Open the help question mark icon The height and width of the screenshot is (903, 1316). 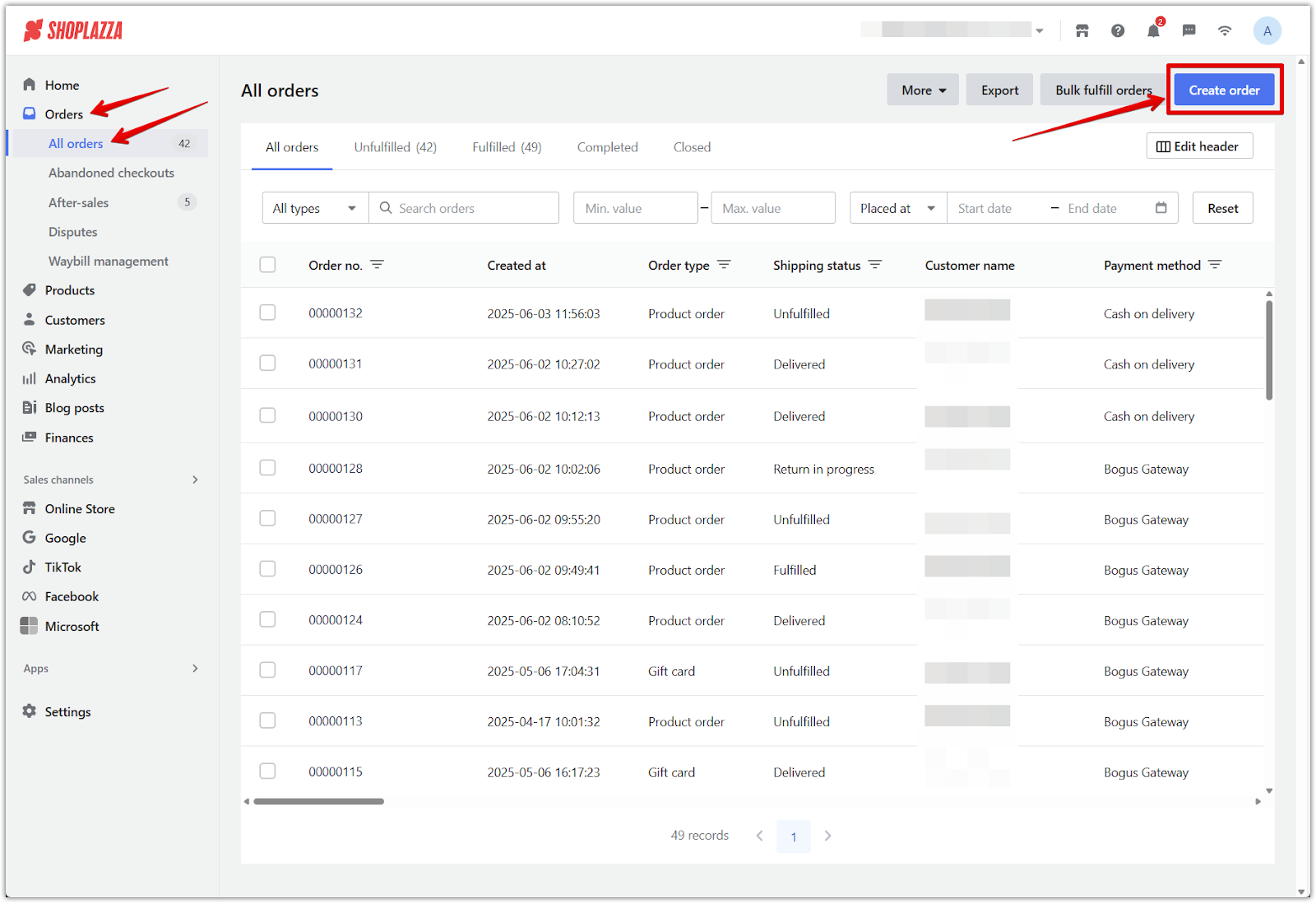click(1118, 31)
